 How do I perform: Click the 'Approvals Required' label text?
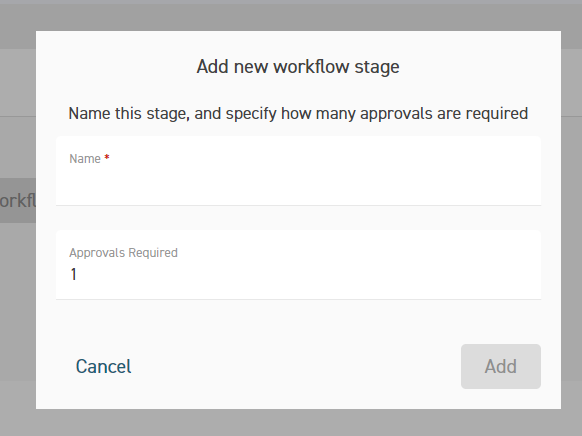[x=123, y=253]
